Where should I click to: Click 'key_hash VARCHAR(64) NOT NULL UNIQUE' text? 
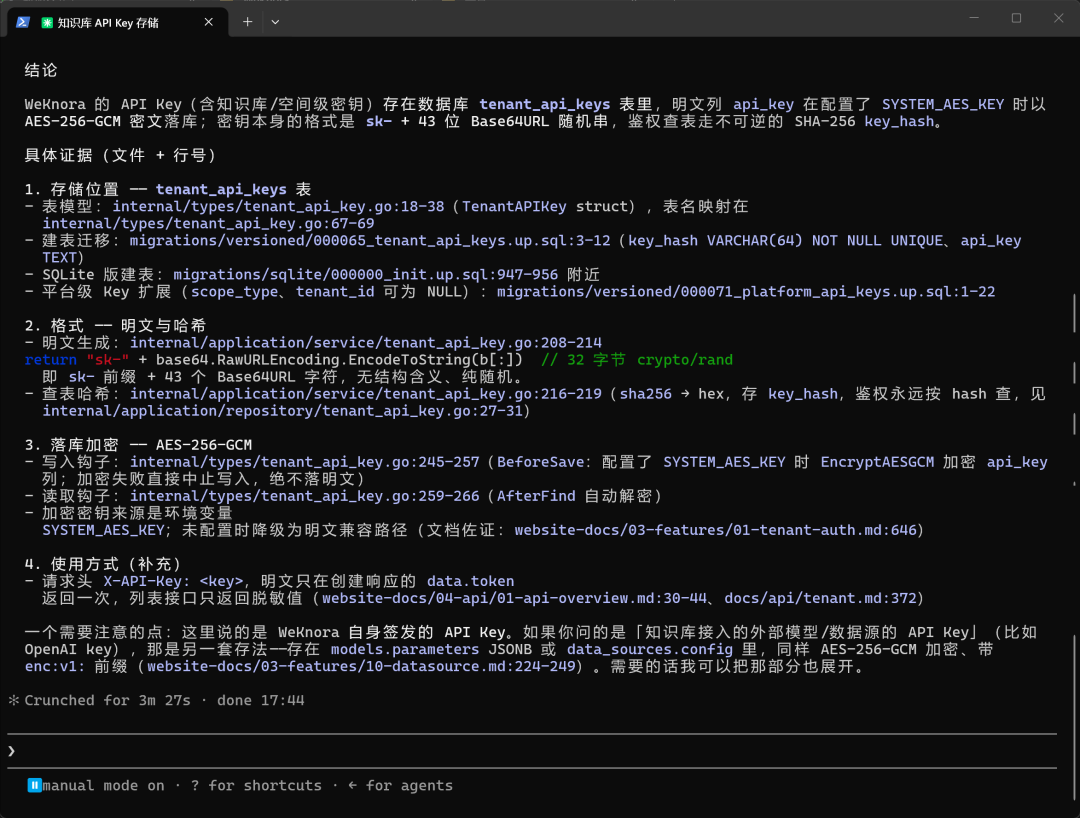coord(785,240)
